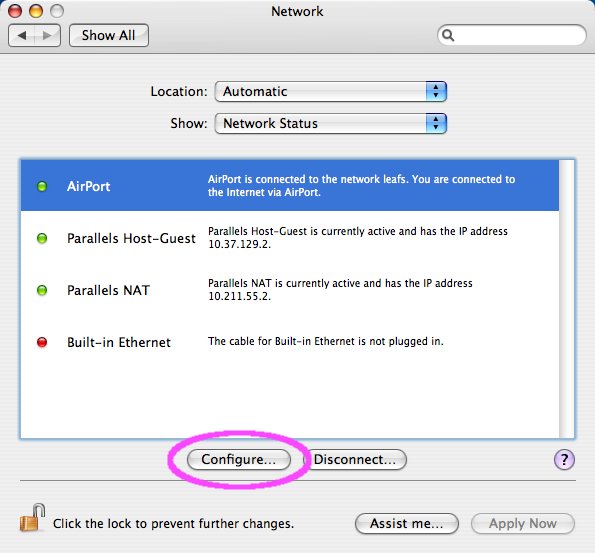Click the back navigation arrow
The width and height of the screenshot is (595, 553).
click(21, 36)
